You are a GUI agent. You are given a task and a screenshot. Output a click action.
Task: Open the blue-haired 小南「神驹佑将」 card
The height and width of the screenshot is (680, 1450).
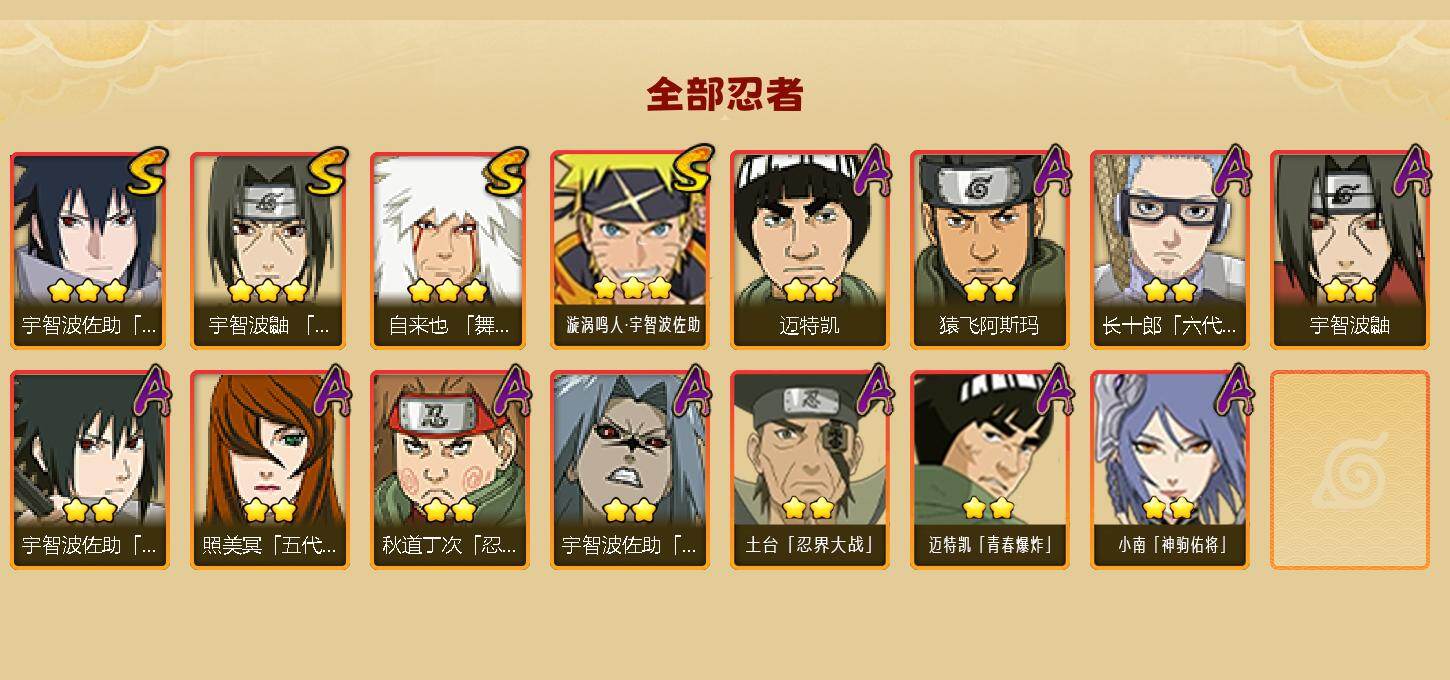pos(1169,470)
